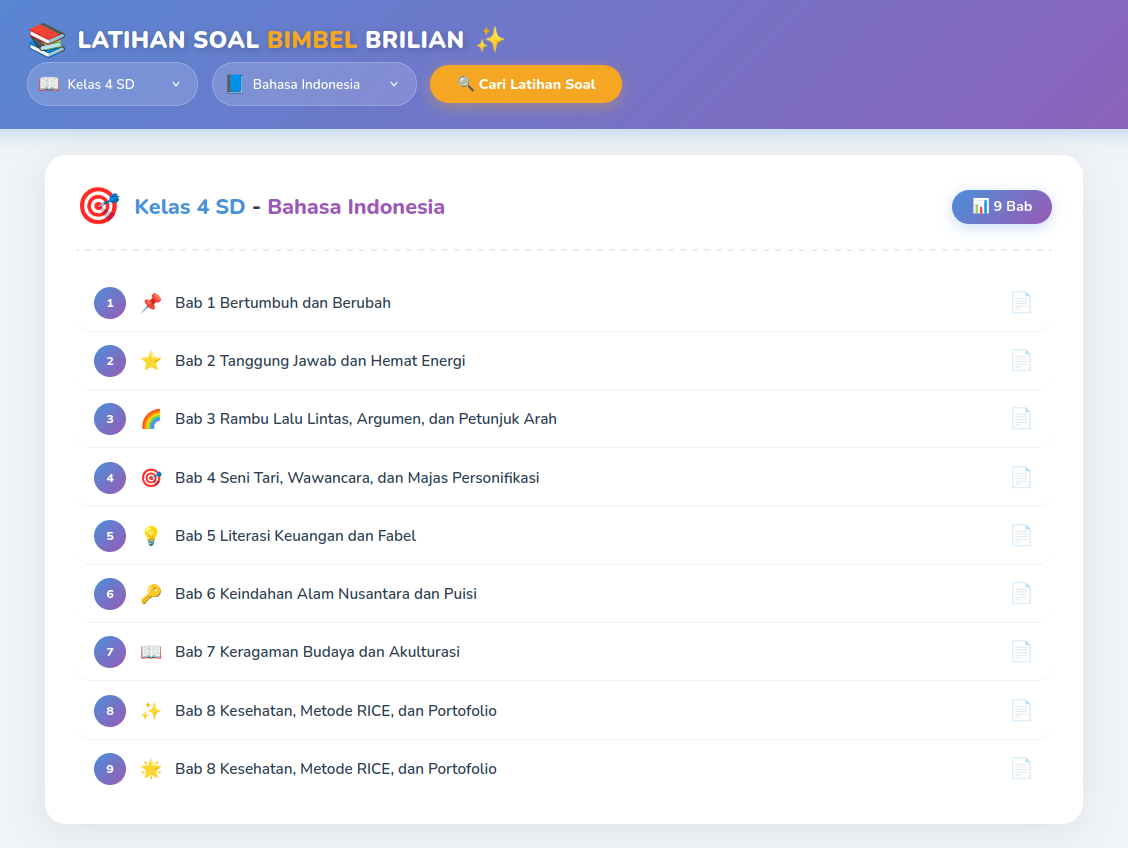Image resolution: width=1128 pixels, height=848 pixels.
Task: Click the document icon on Bab 6 row
Action: click(x=1021, y=593)
